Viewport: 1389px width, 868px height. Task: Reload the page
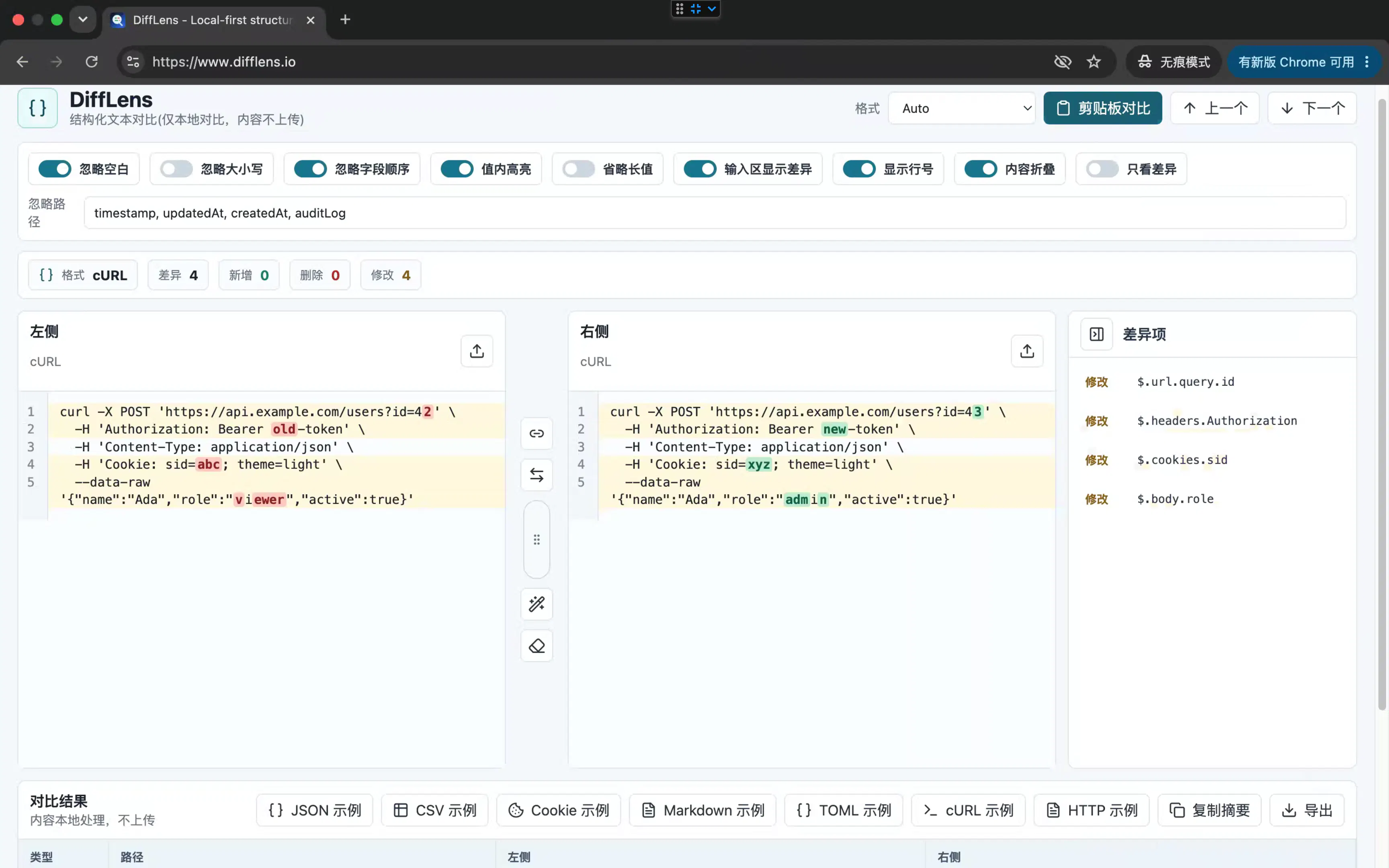pos(91,62)
